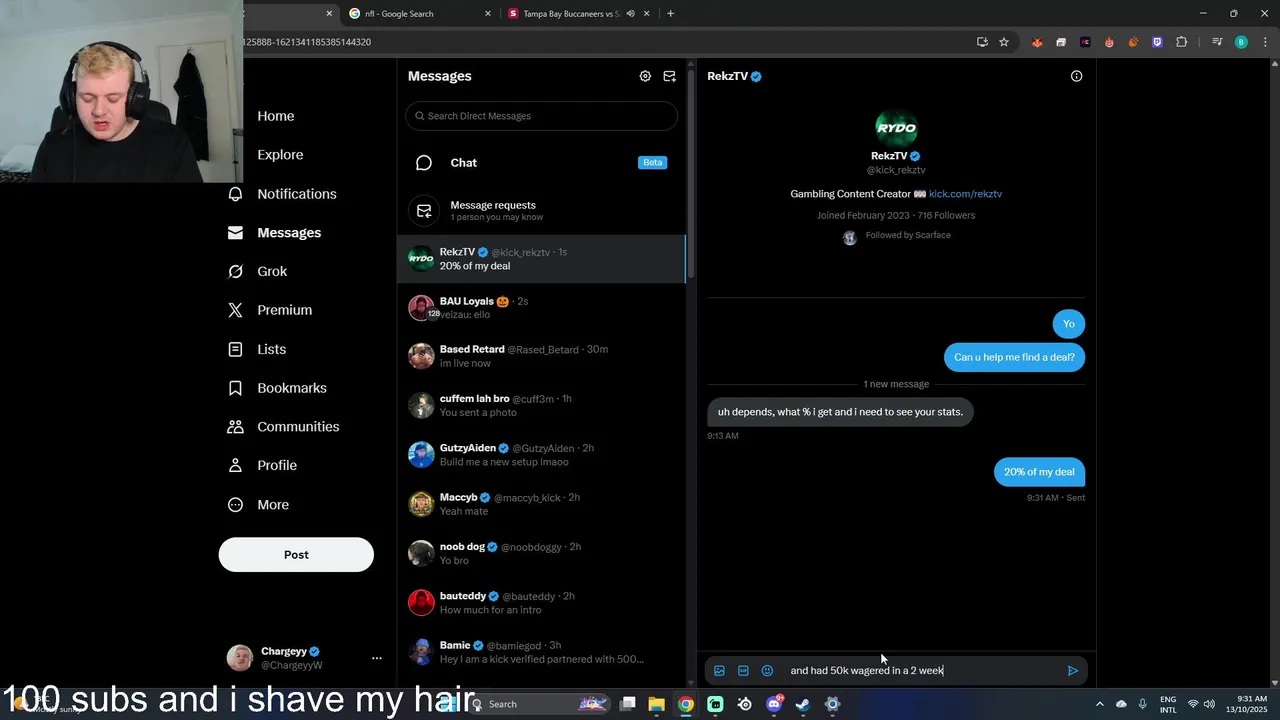Click the new message compose icon
Image resolution: width=1280 pixels, height=720 pixels.
click(x=669, y=76)
